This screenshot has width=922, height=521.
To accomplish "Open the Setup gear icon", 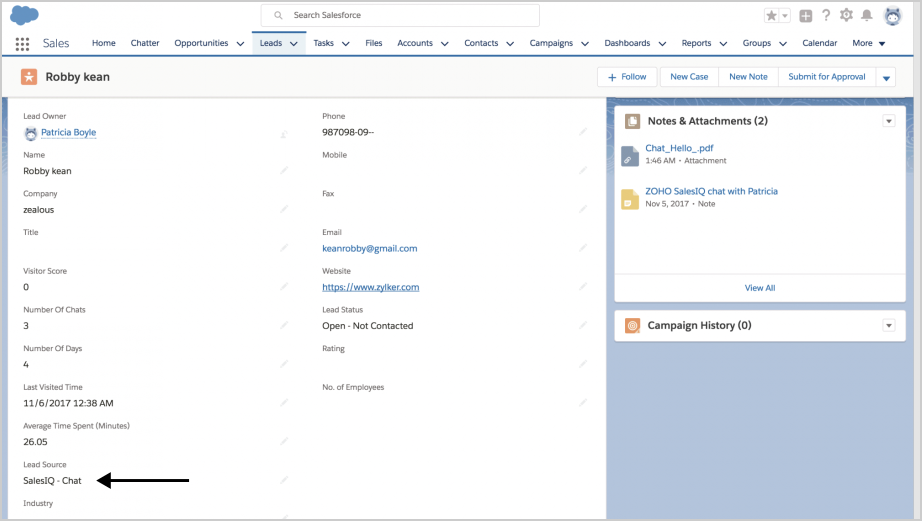I will tap(846, 16).
